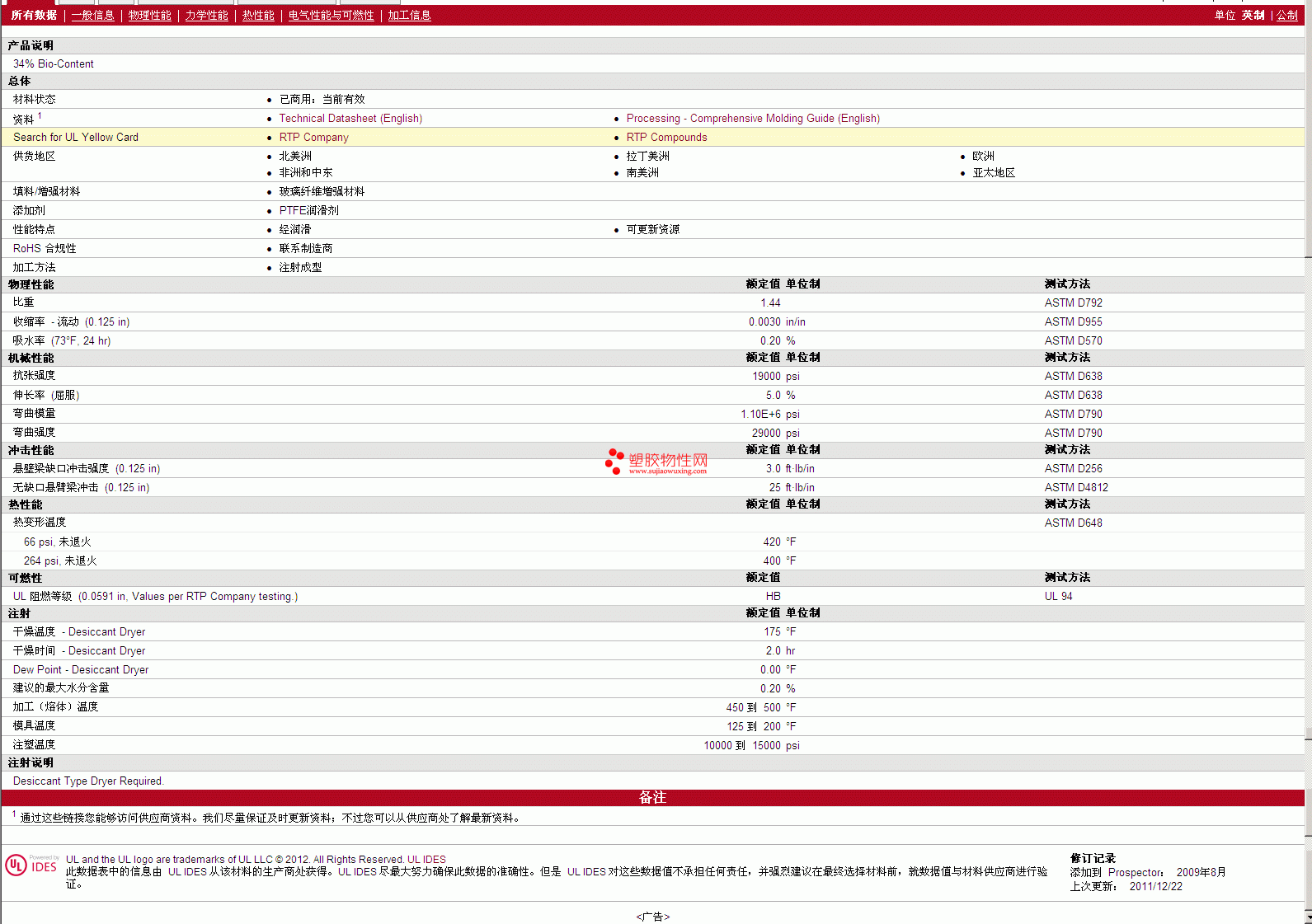Viewport: 1312px width, 924px height.
Task: Click the 34% Bio-Content description
Action: point(54,64)
